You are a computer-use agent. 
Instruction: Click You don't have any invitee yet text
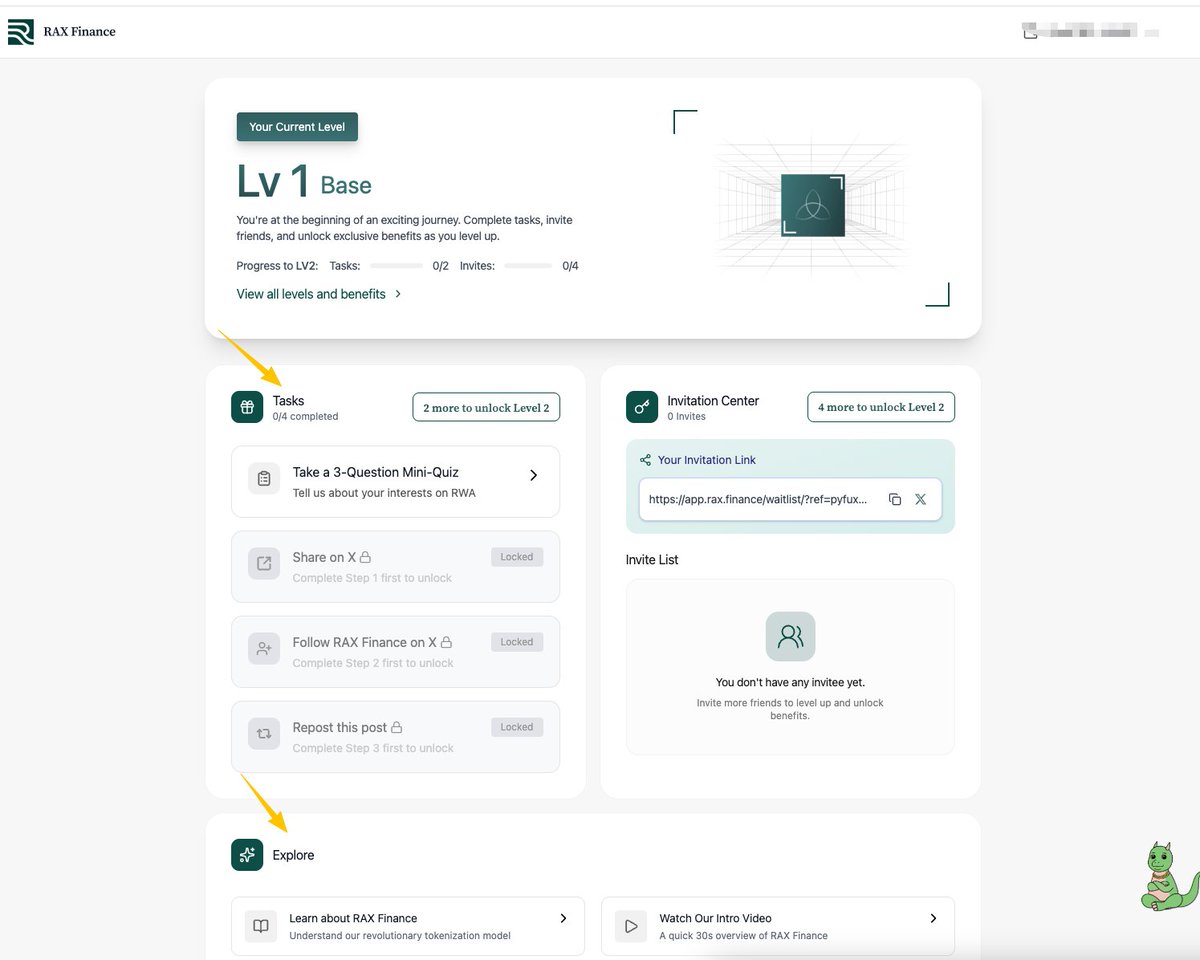coord(790,682)
